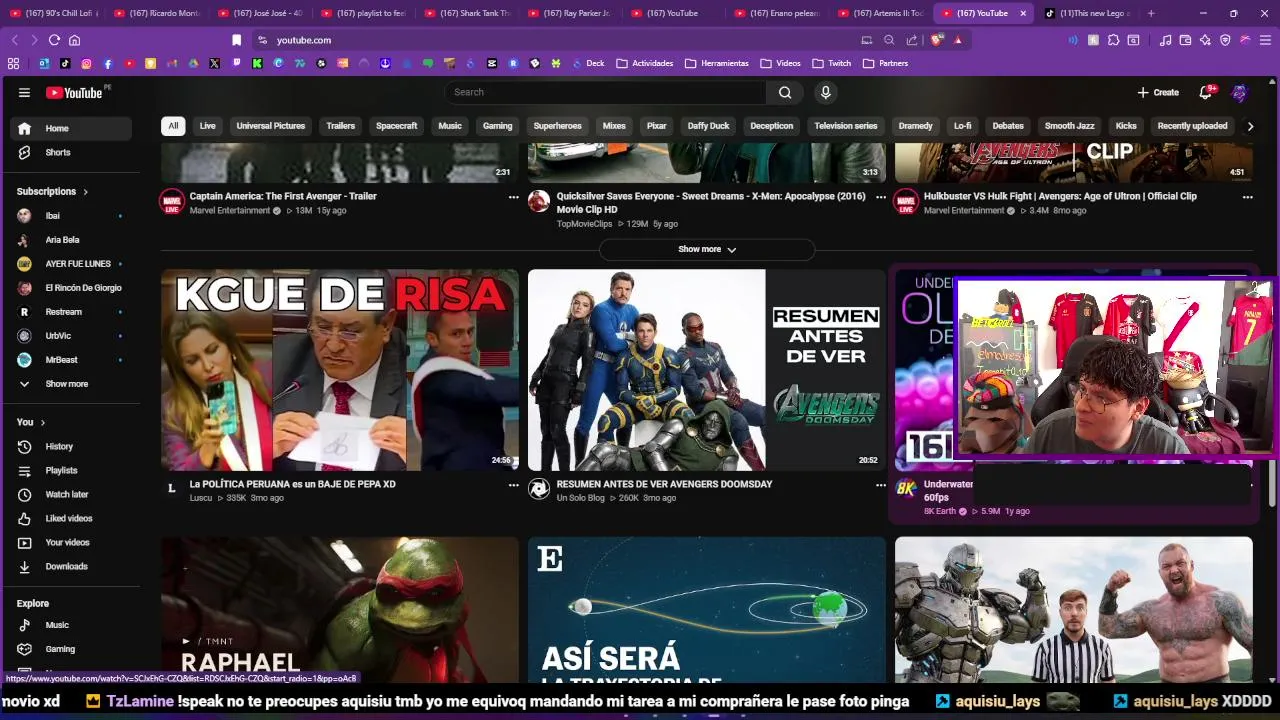Open the extensions puzzle icon
The image size is (1280, 720).
tap(1113, 40)
